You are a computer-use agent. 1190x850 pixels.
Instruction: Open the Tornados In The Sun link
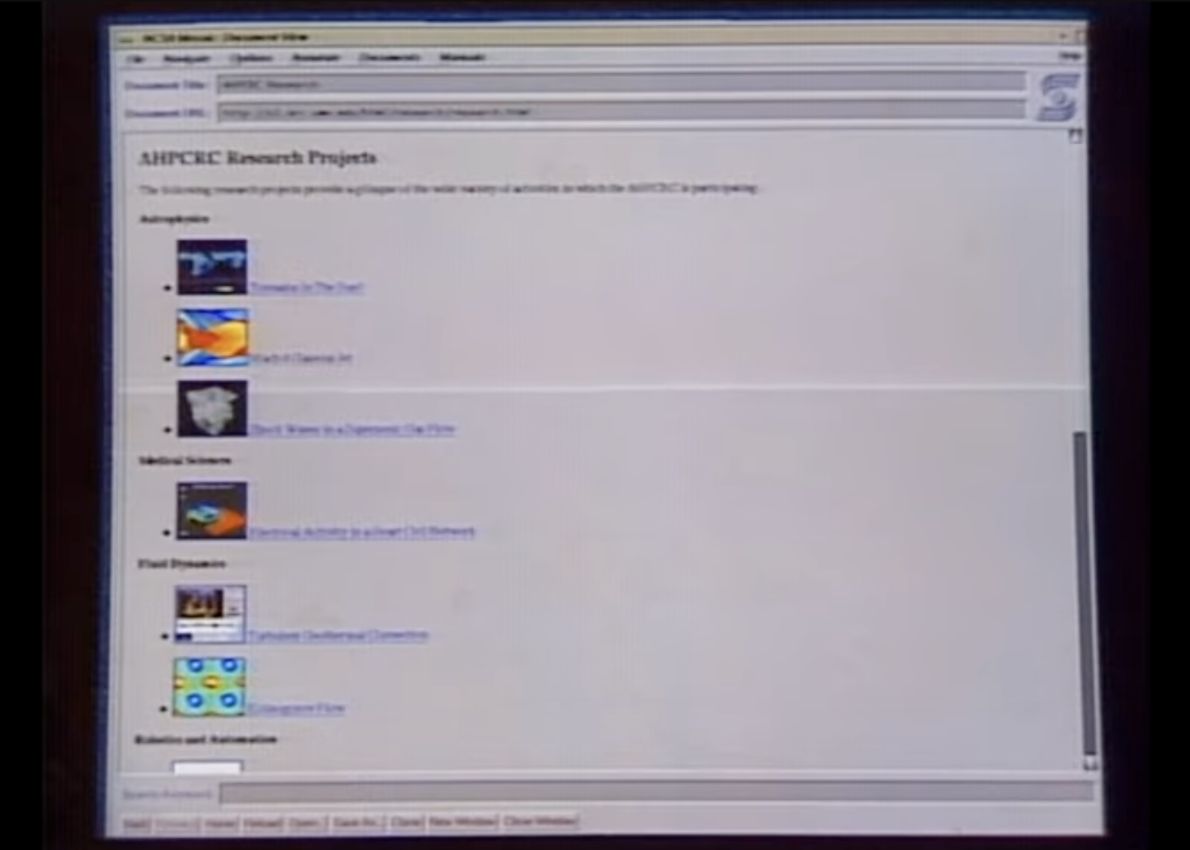pyautogui.click(x=307, y=287)
